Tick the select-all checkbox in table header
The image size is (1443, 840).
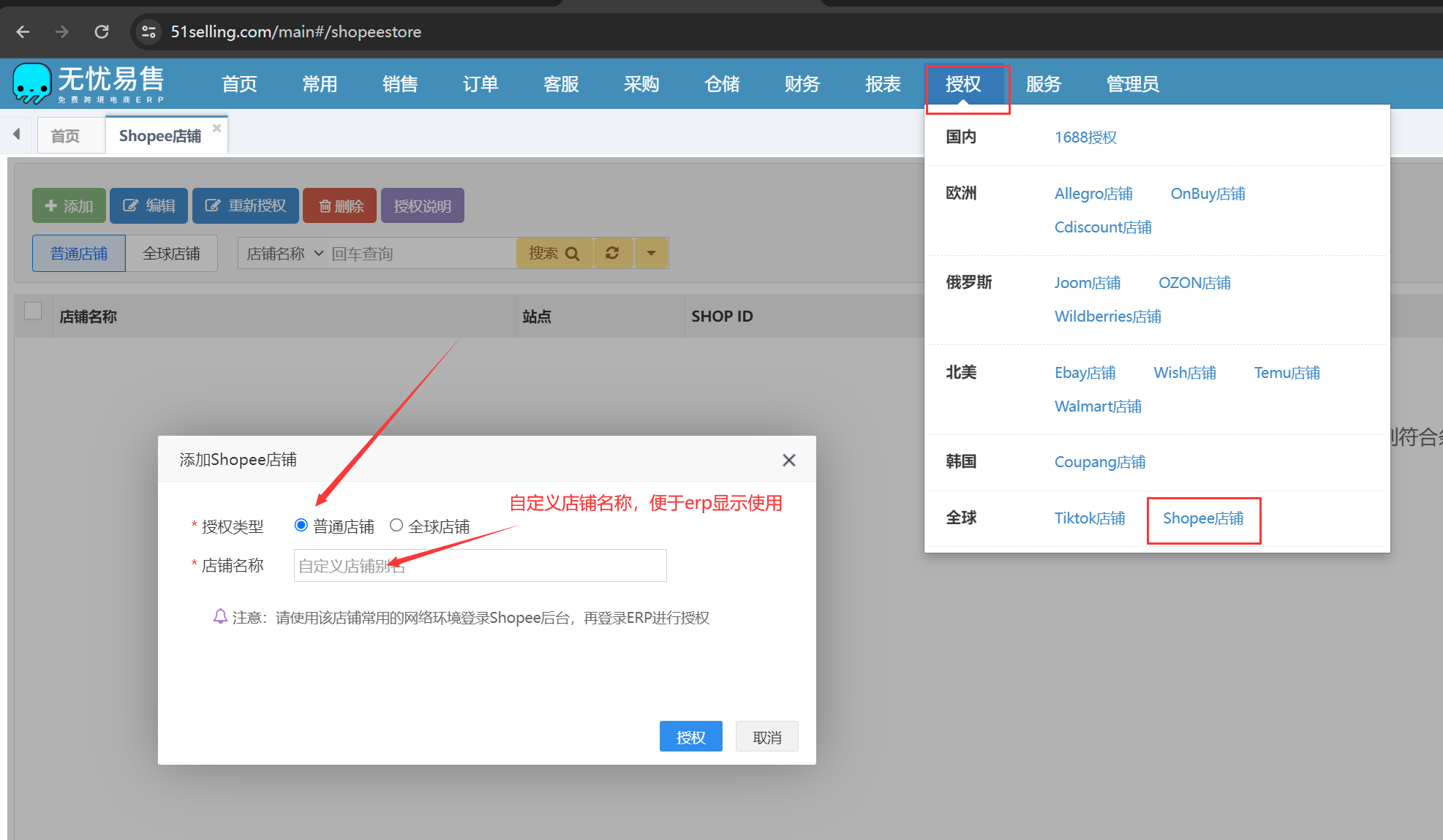tap(33, 310)
